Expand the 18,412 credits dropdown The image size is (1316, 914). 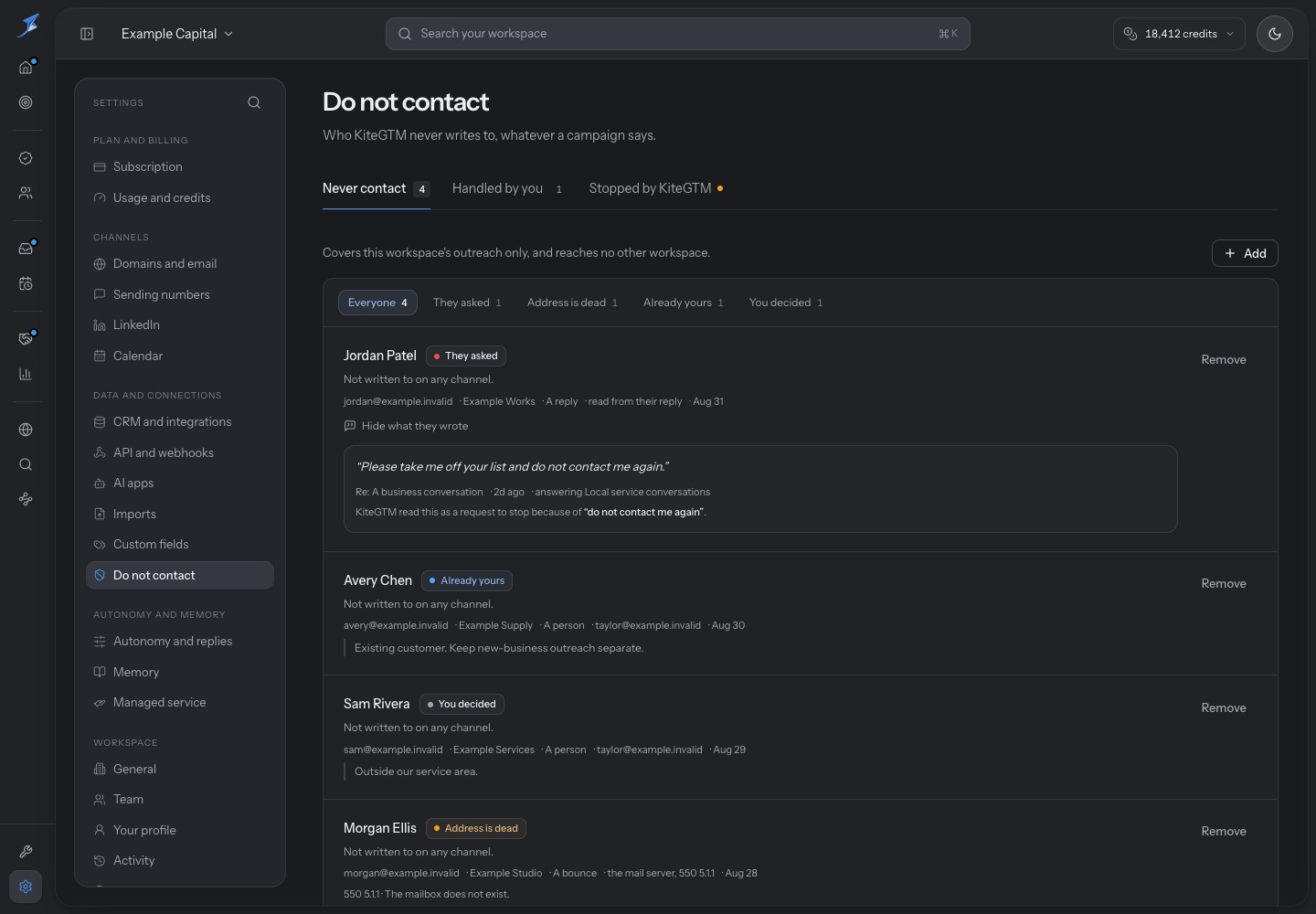click(1179, 34)
